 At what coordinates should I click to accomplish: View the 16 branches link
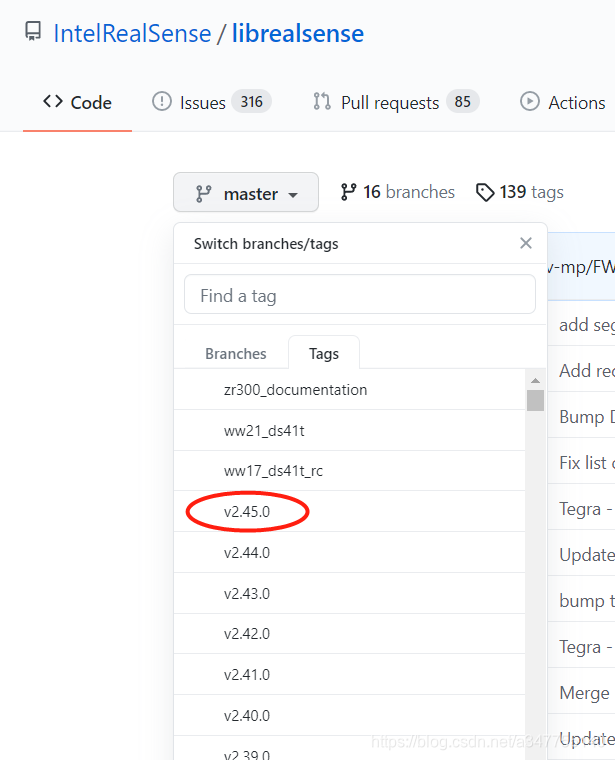pyautogui.click(x=397, y=192)
